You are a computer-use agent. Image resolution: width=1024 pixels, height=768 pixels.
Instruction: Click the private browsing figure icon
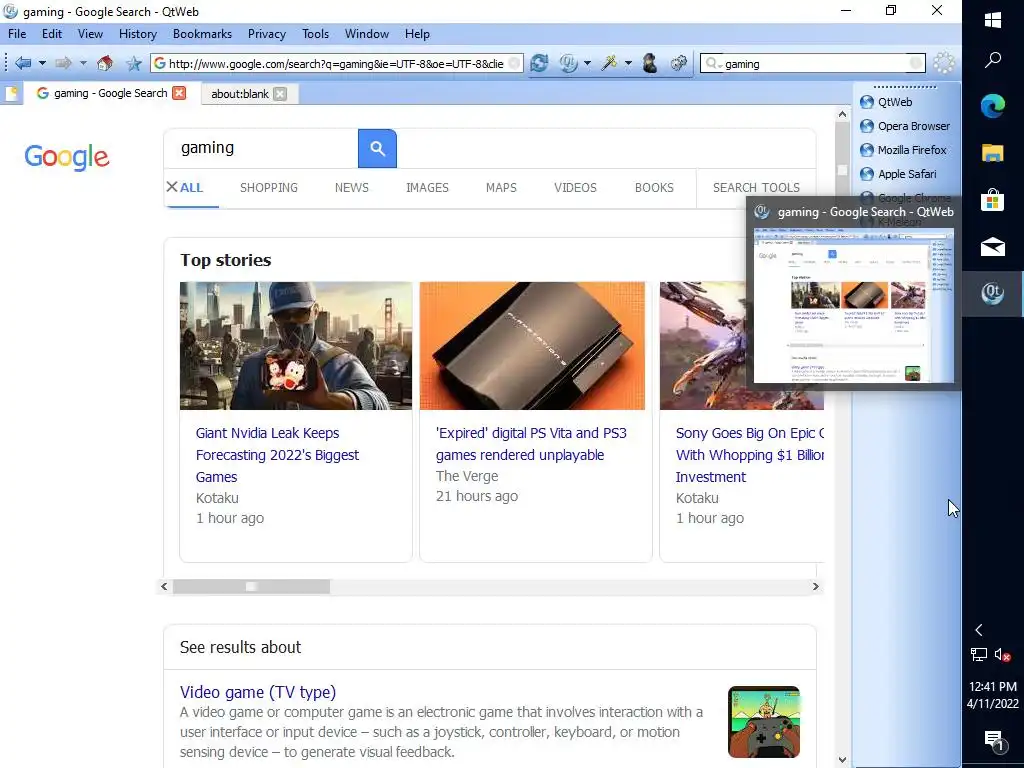[650, 63]
